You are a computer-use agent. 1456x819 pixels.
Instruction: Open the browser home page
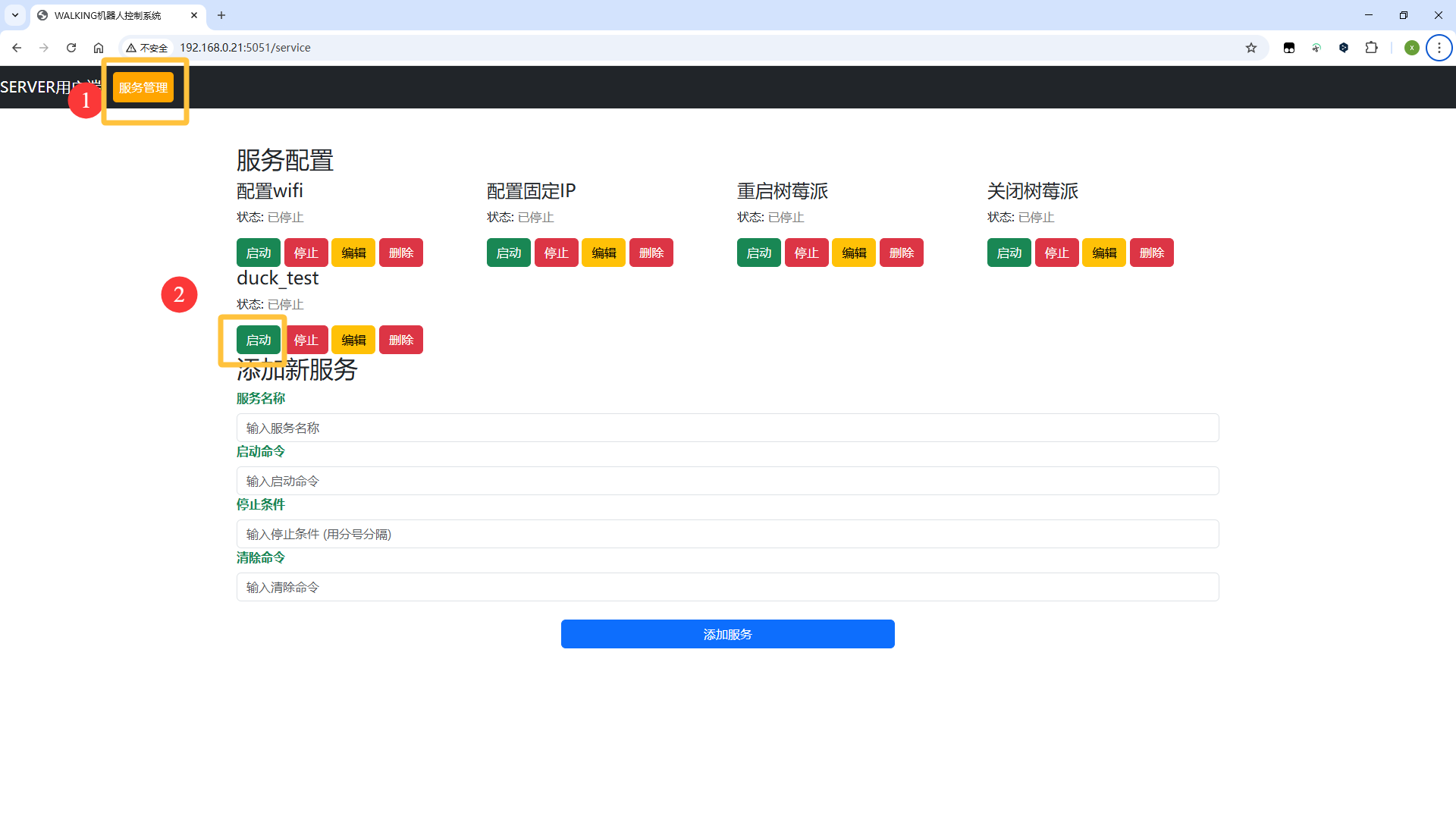pos(99,47)
